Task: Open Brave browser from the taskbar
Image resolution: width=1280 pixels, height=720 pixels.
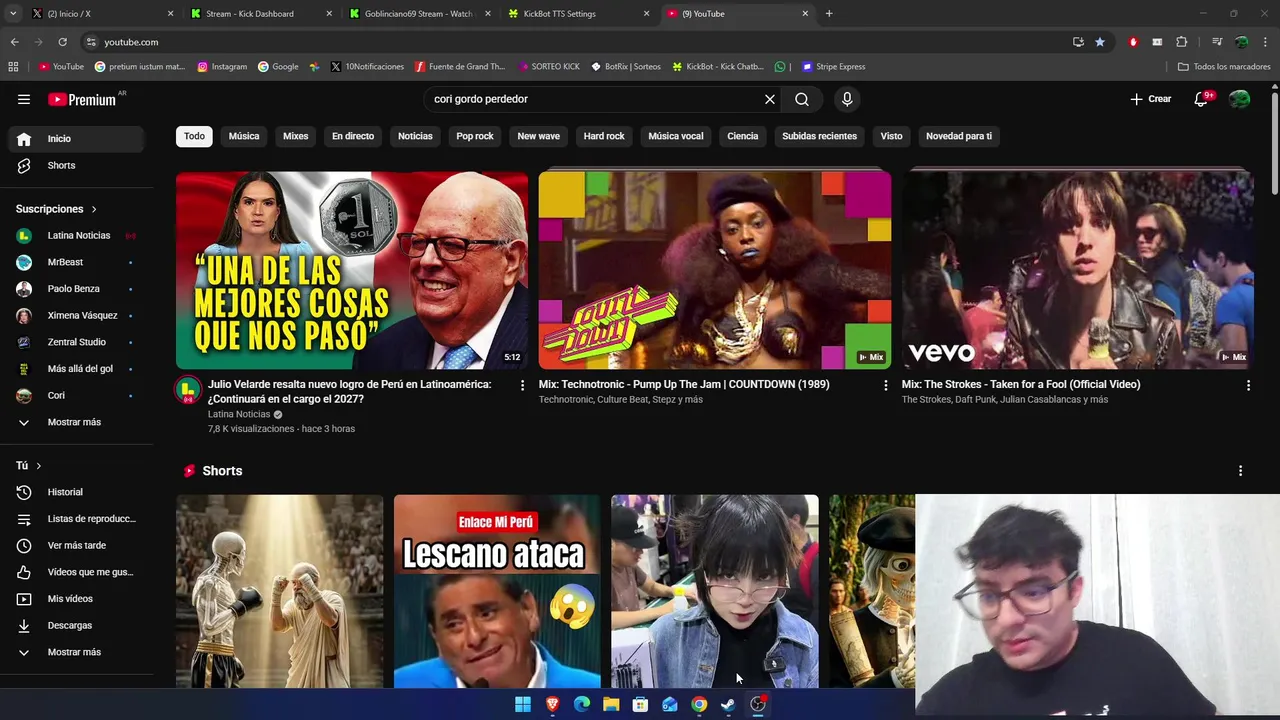Action: [552, 704]
